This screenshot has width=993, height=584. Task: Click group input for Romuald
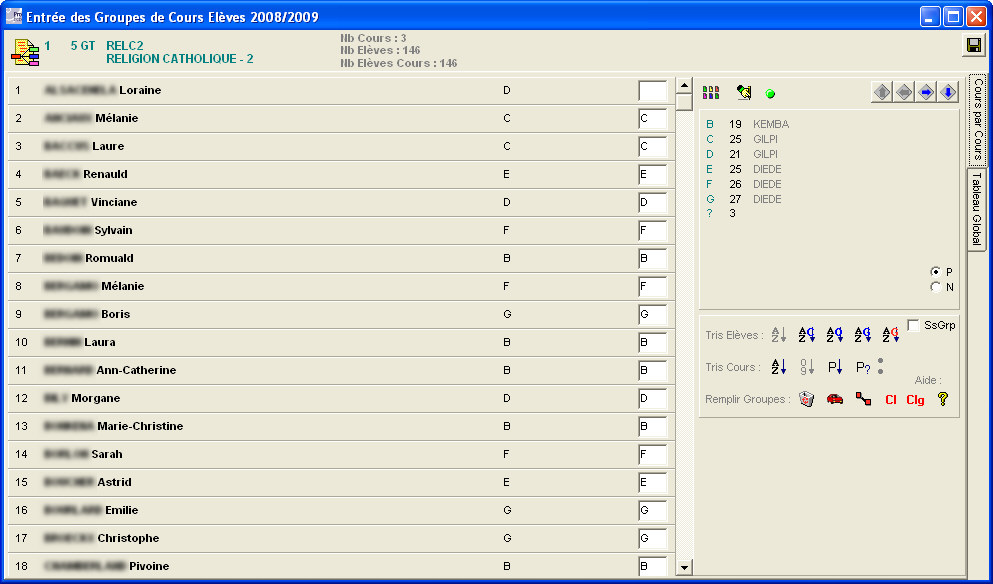click(x=652, y=258)
